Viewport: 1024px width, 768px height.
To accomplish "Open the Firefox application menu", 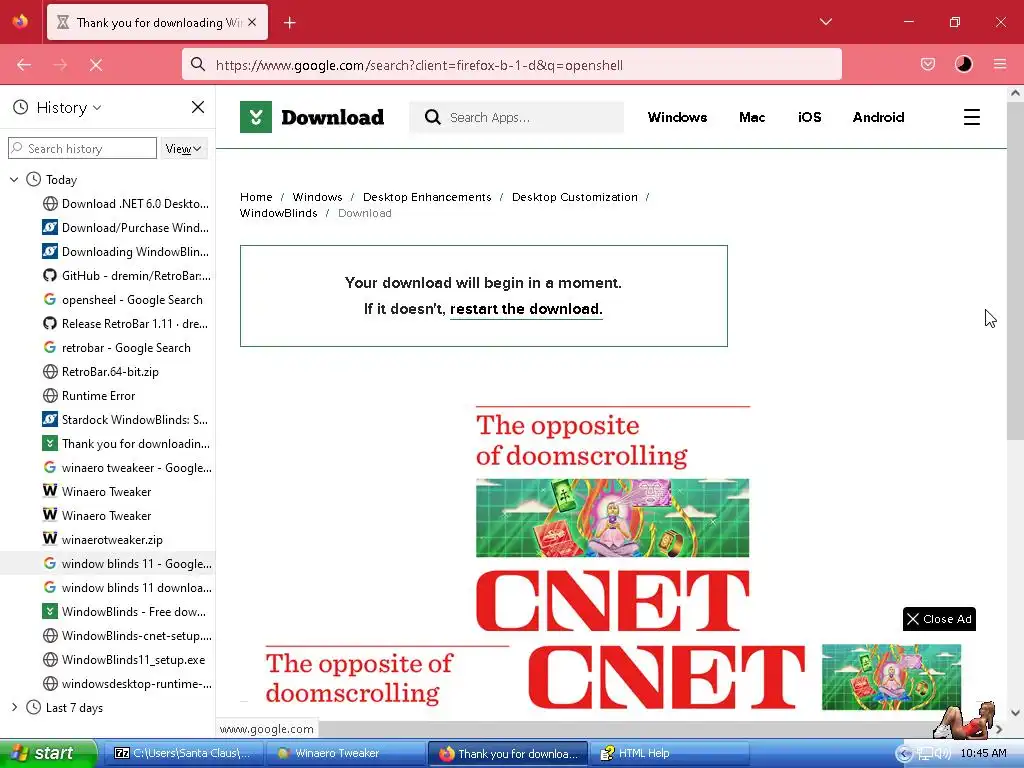I will (1000, 64).
